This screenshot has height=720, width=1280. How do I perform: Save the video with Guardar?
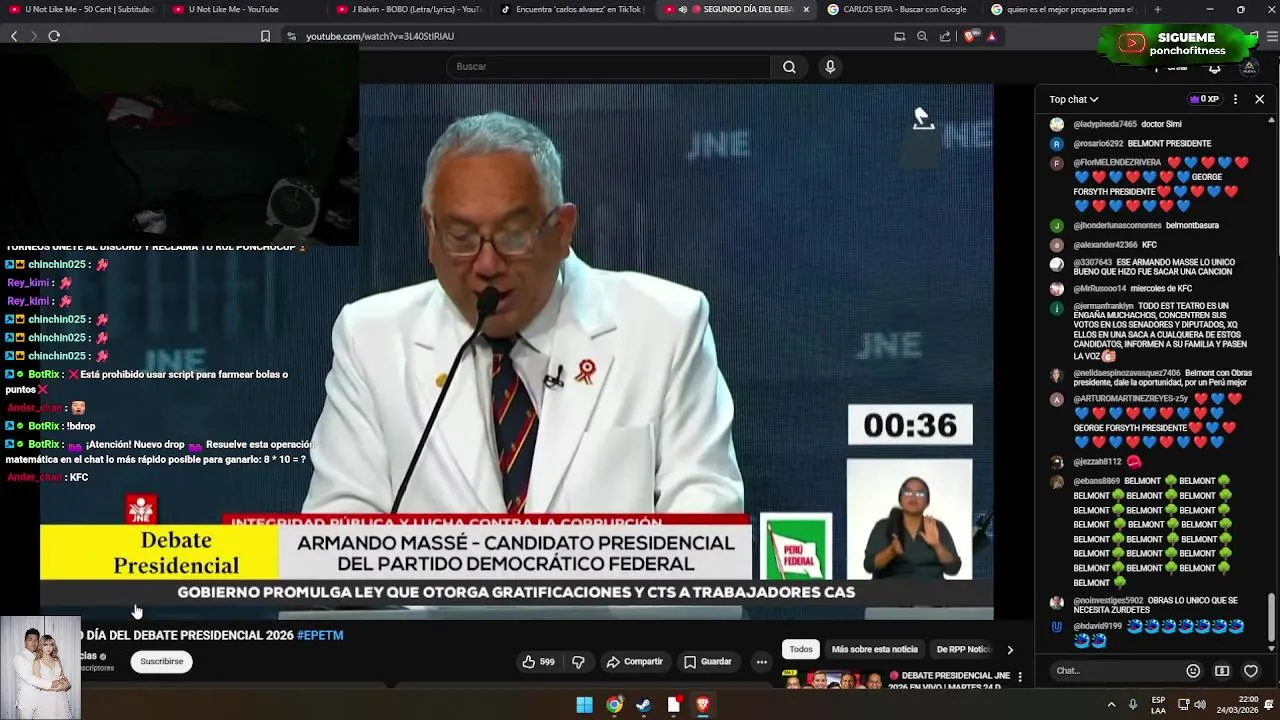click(x=708, y=661)
